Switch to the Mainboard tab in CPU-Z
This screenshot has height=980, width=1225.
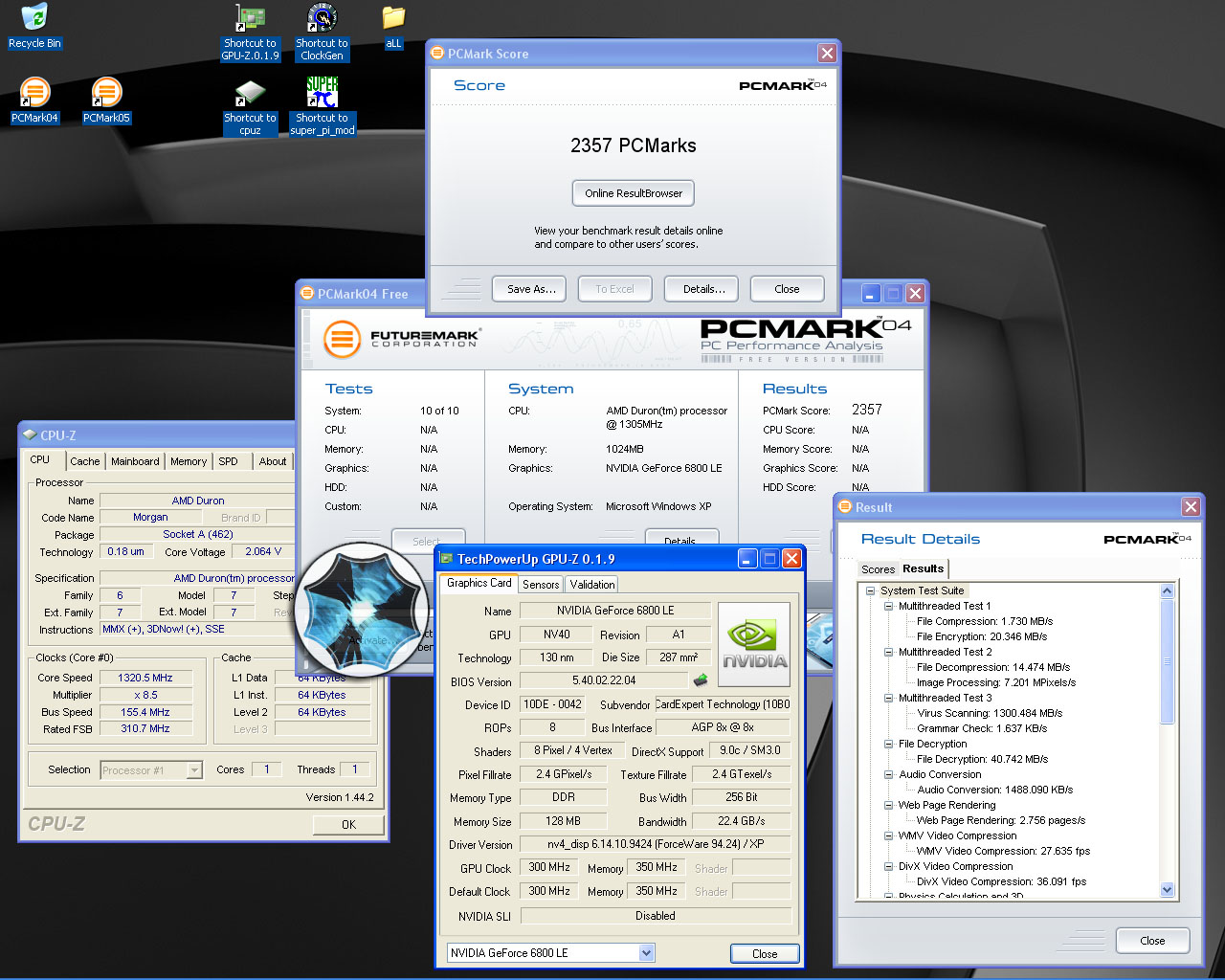click(135, 461)
